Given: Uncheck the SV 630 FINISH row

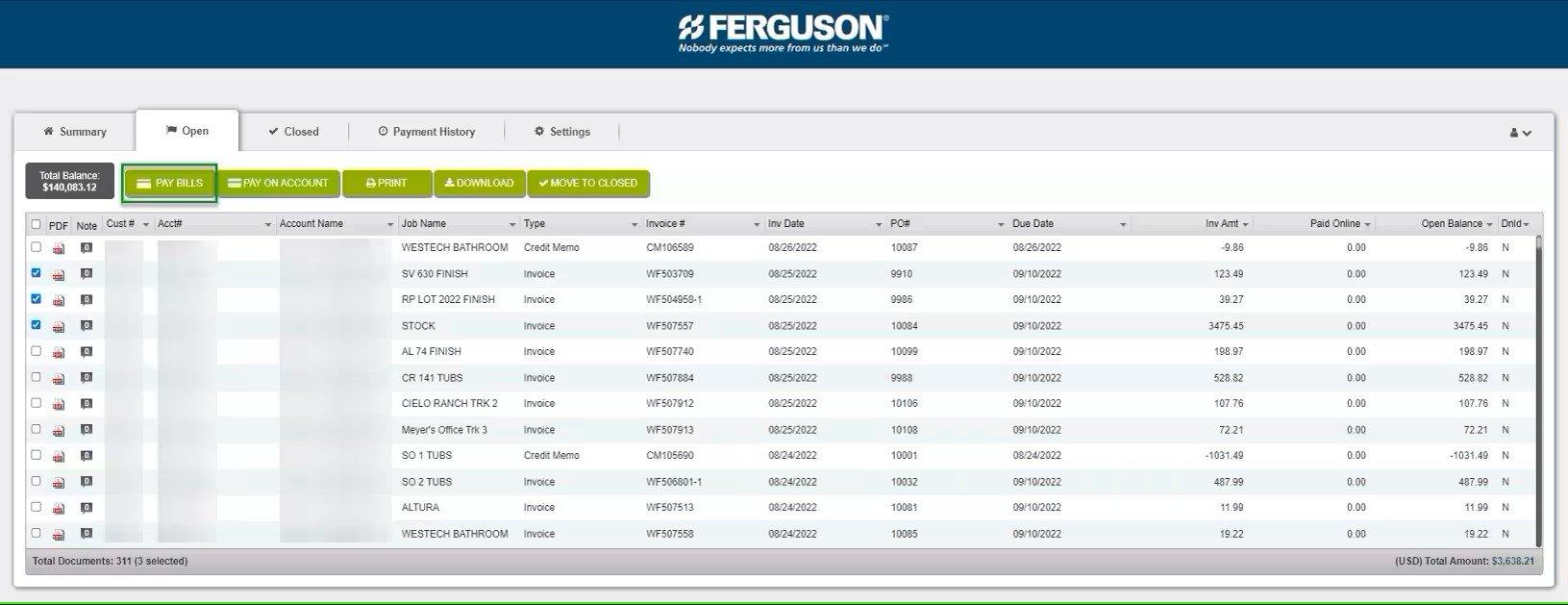Looking at the screenshot, I should (36, 273).
